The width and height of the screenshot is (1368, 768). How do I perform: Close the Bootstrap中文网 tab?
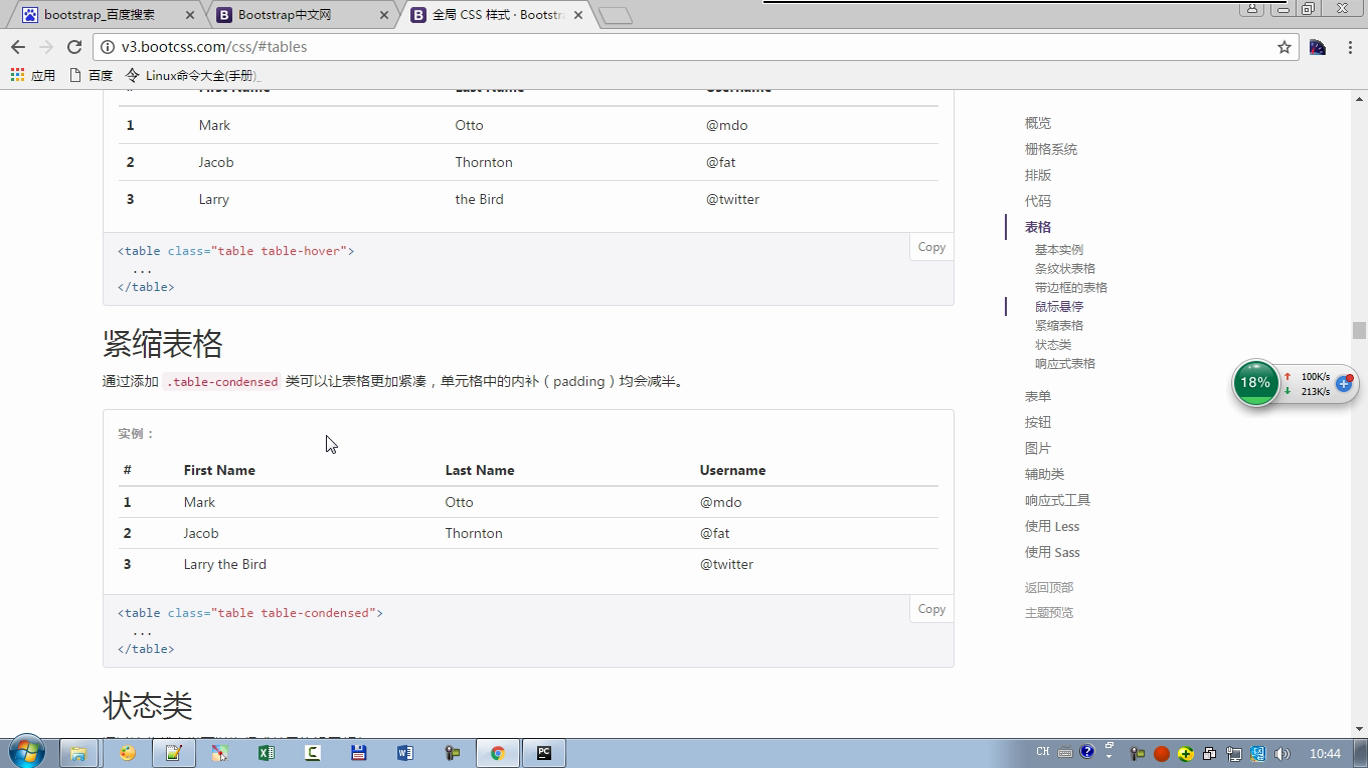coord(384,15)
